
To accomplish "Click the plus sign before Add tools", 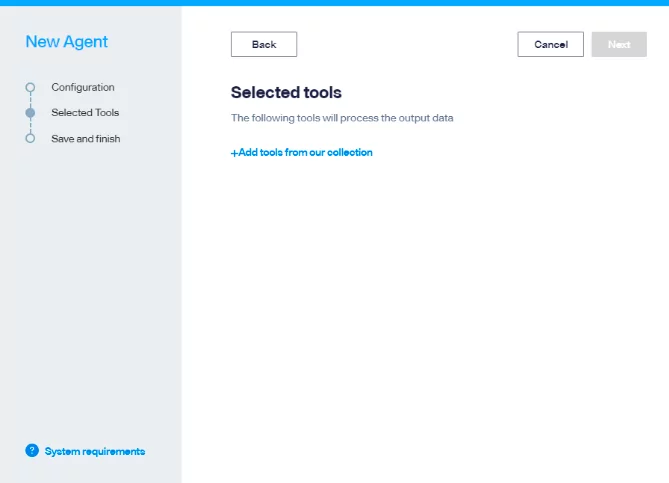I will click(234, 153).
